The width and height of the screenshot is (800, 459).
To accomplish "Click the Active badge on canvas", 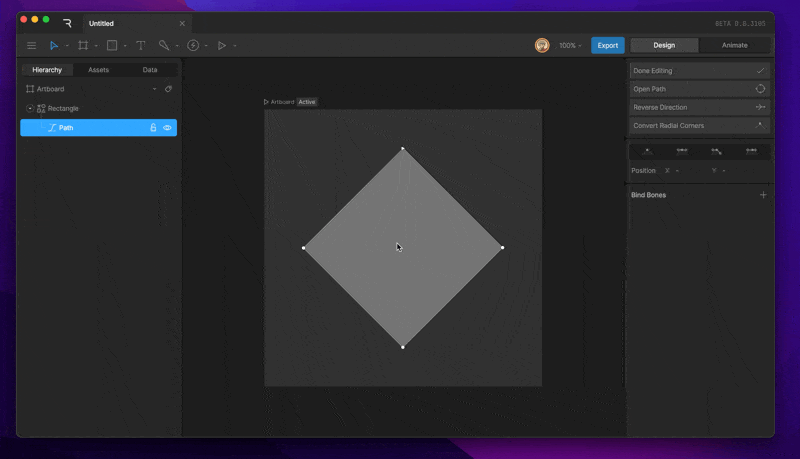I will click(307, 102).
